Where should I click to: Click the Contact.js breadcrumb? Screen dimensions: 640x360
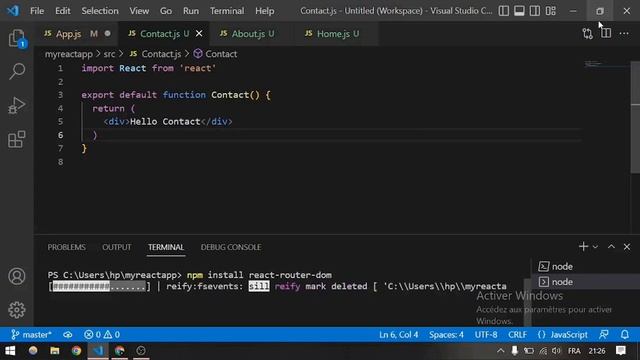(155, 54)
